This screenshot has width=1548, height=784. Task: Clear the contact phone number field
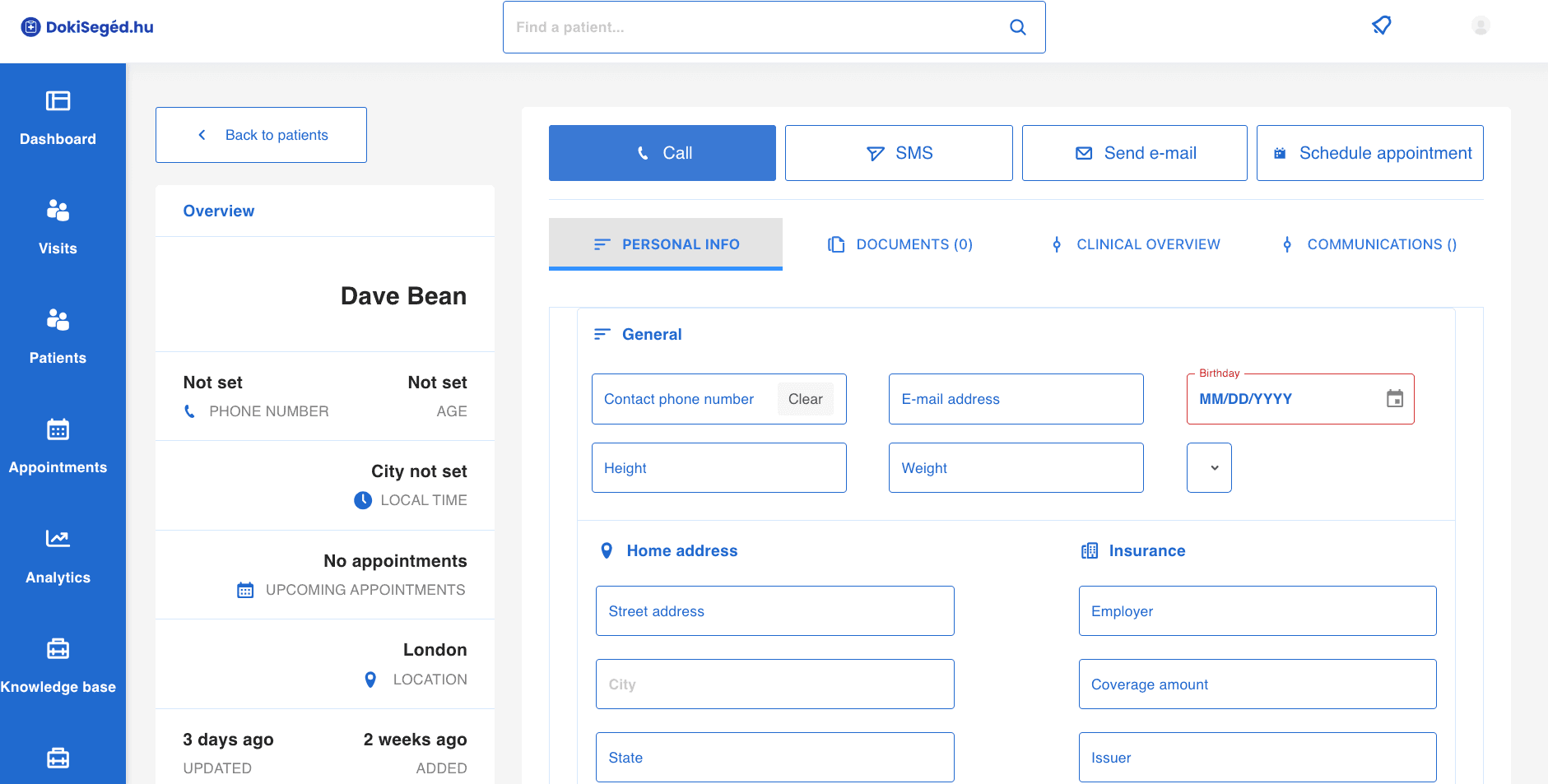click(806, 399)
